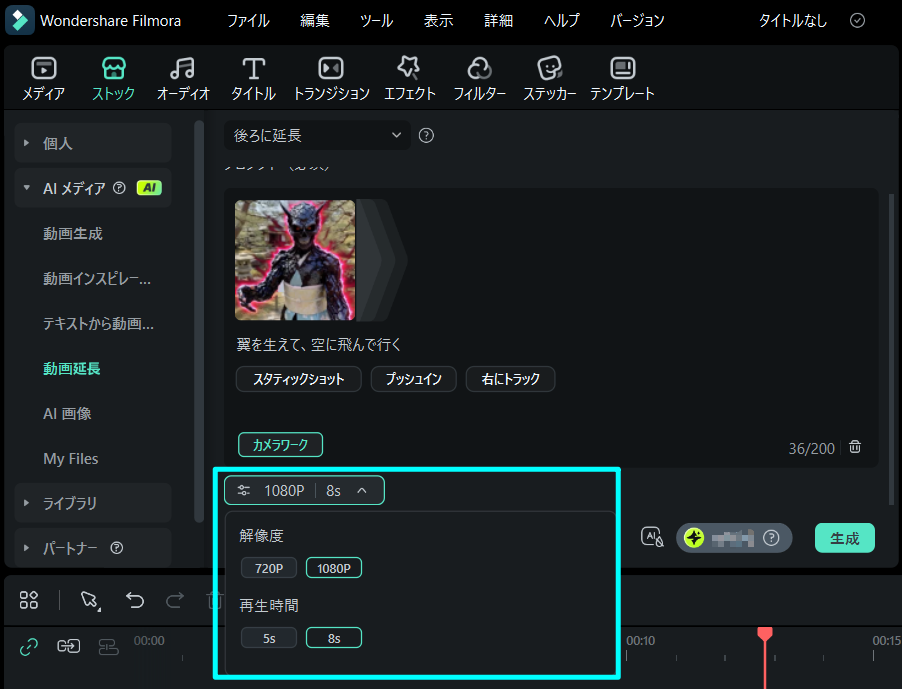Open the 後ろに延長 dropdown
This screenshot has height=689, width=902.
pos(317,134)
